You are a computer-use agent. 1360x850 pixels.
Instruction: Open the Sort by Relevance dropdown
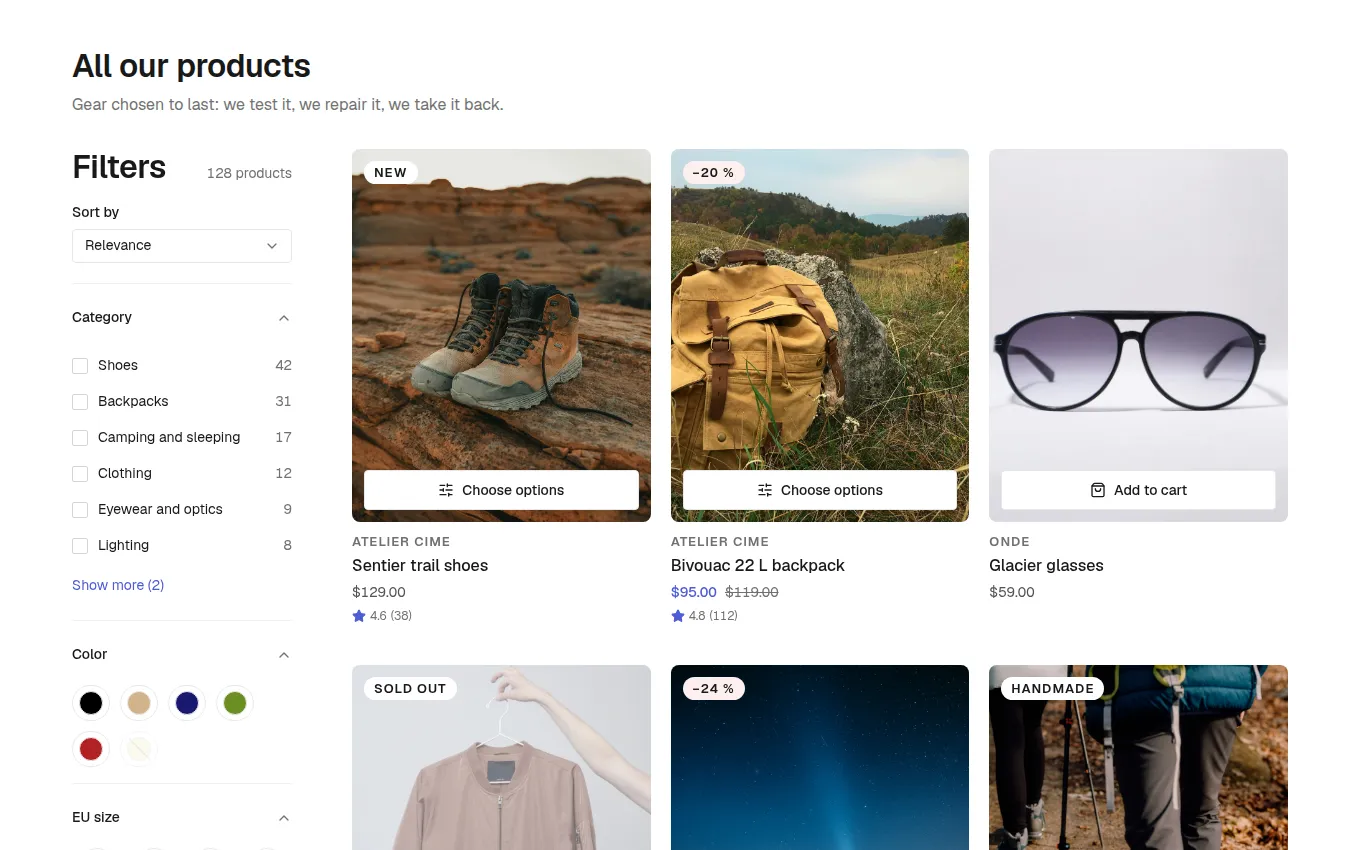pyautogui.click(x=182, y=246)
